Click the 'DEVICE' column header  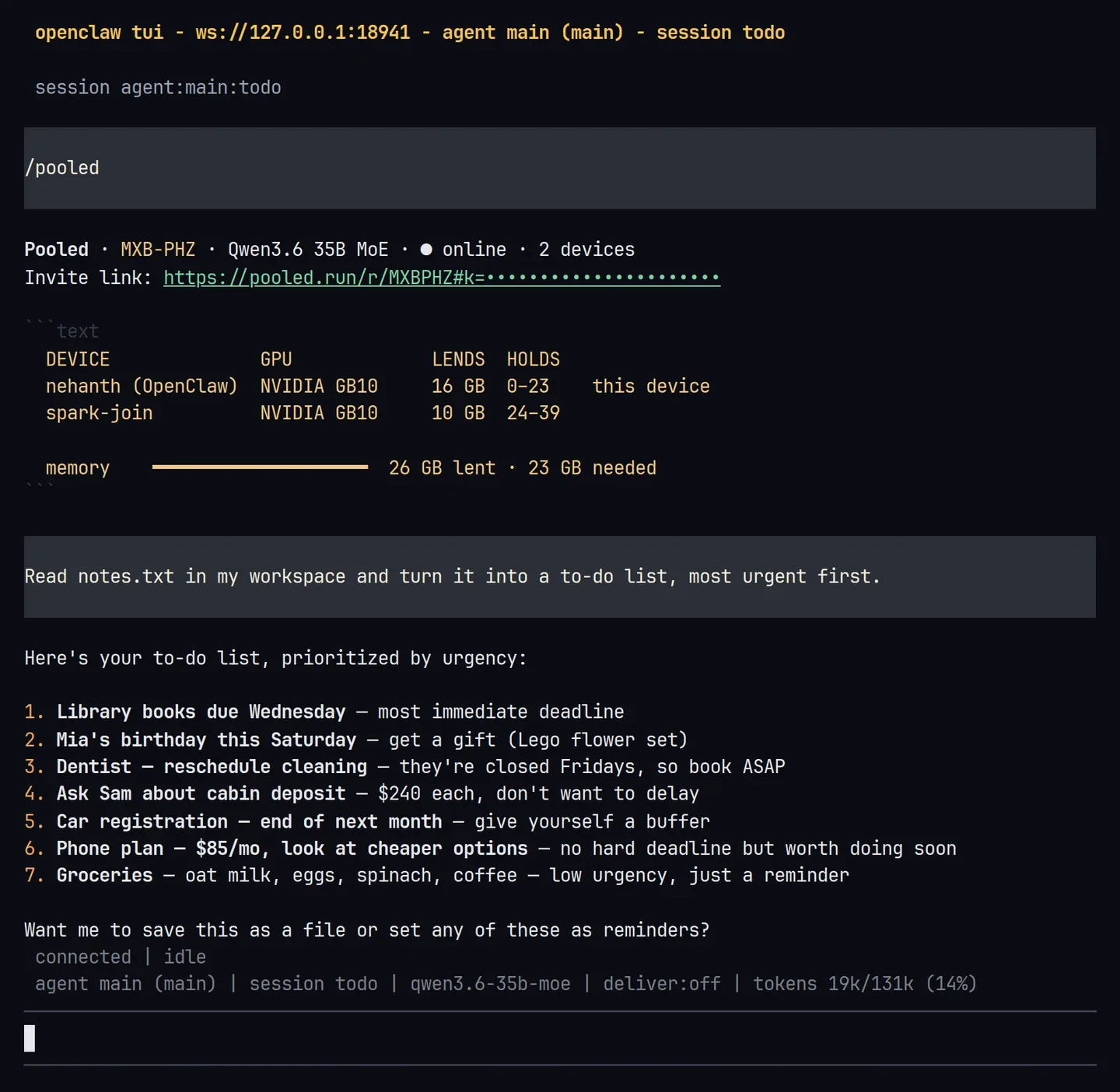pos(78,359)
